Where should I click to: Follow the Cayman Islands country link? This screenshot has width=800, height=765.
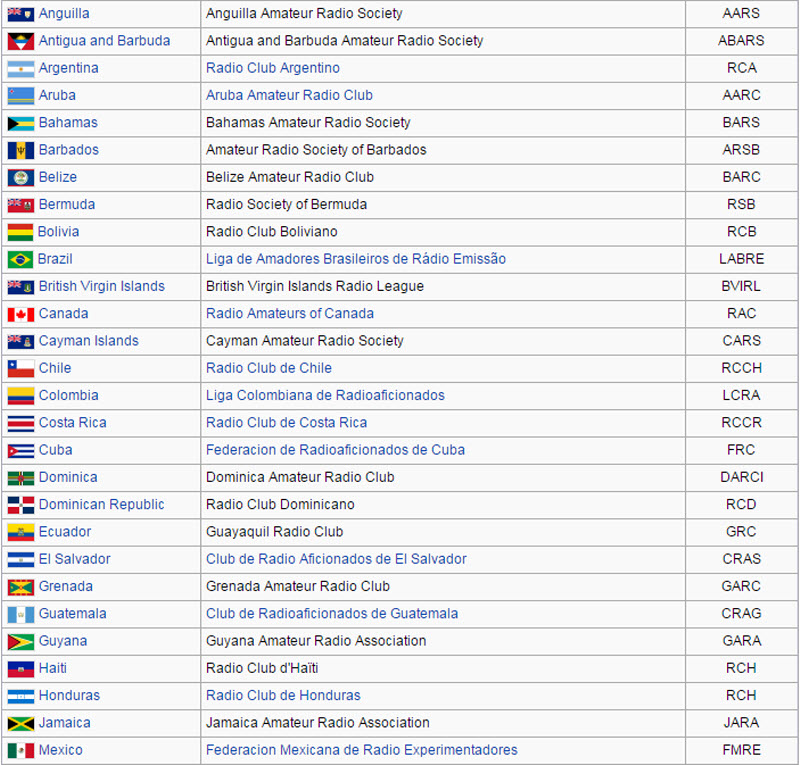point(89,340)
